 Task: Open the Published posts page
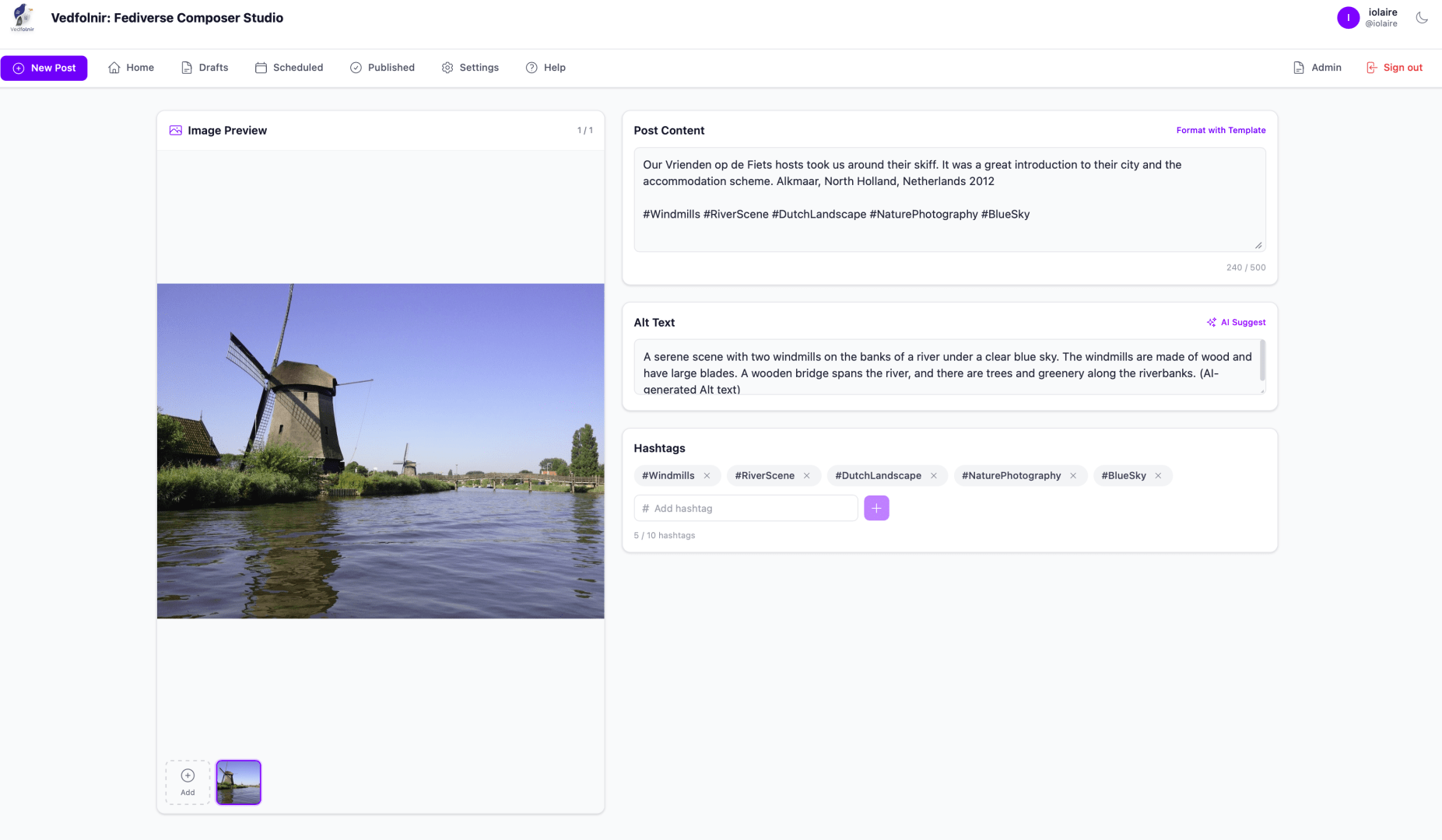(382, 68)
